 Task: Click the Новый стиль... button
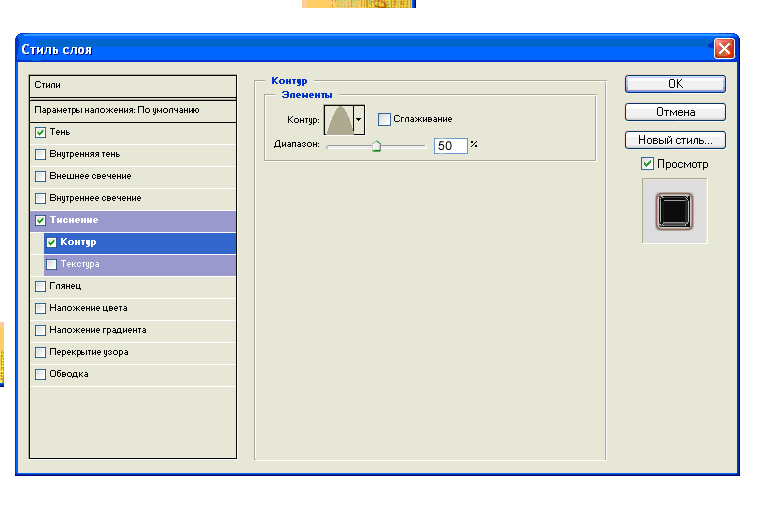click(x=675, y=140)
